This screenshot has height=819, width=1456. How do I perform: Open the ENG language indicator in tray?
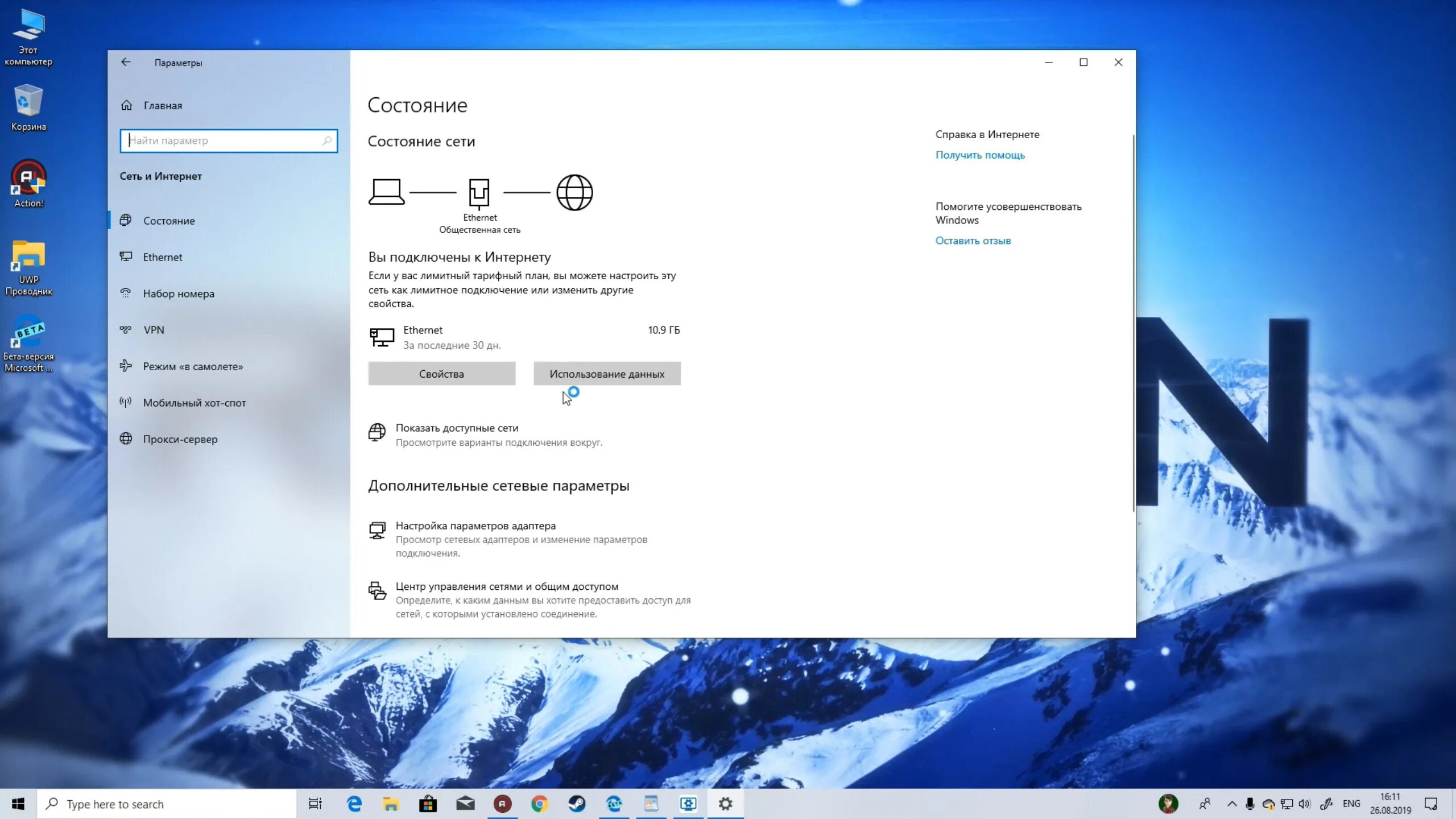pos(1350,803)
